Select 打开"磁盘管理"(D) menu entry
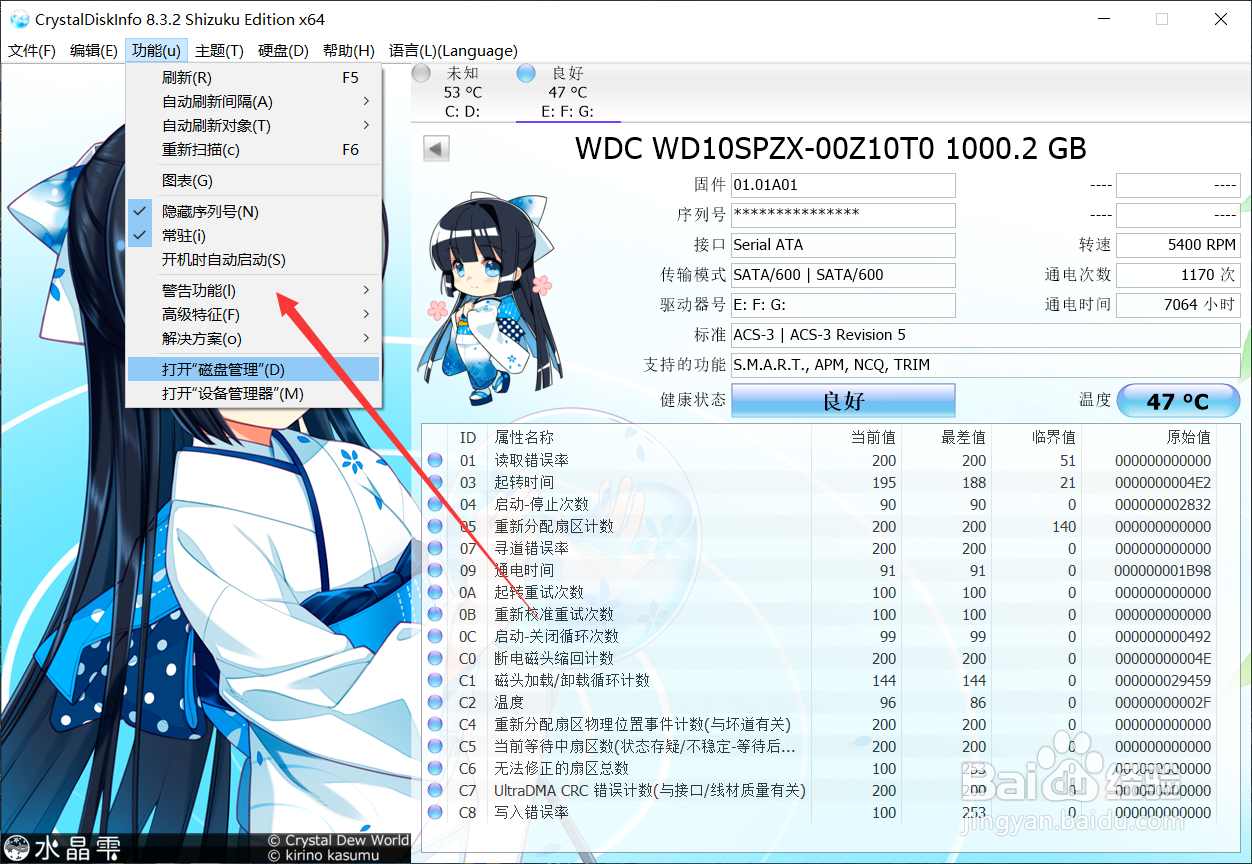The height and width of the screenshot is (864, 1252). tap(253, 370)
